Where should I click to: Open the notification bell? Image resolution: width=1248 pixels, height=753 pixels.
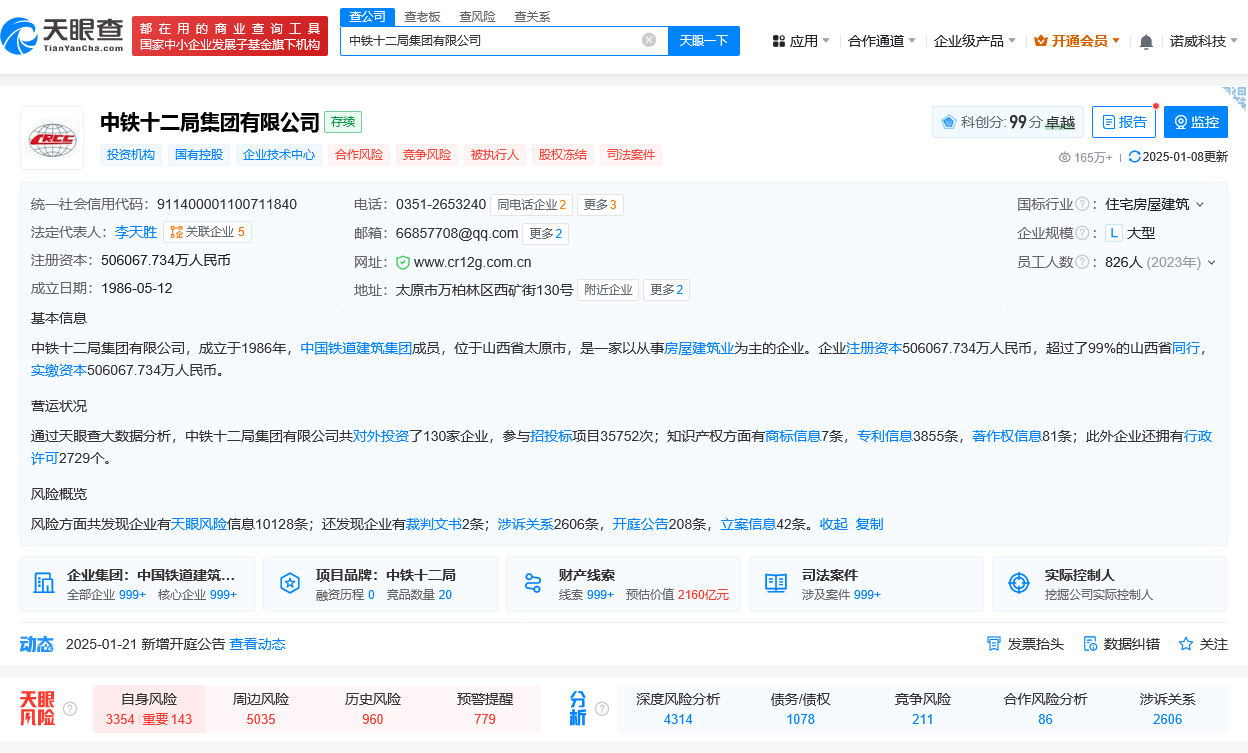click(x=1146, y=41)
